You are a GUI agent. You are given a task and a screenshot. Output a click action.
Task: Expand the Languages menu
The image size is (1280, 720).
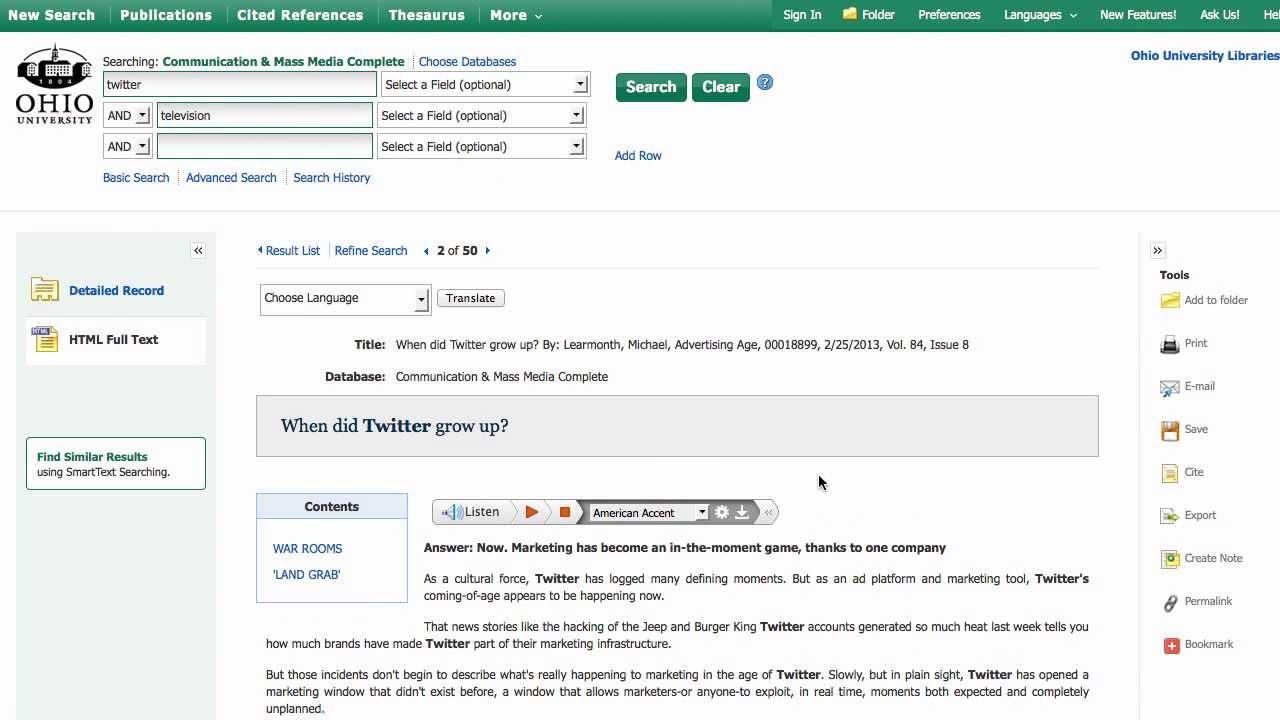[x=1040, y=15]
